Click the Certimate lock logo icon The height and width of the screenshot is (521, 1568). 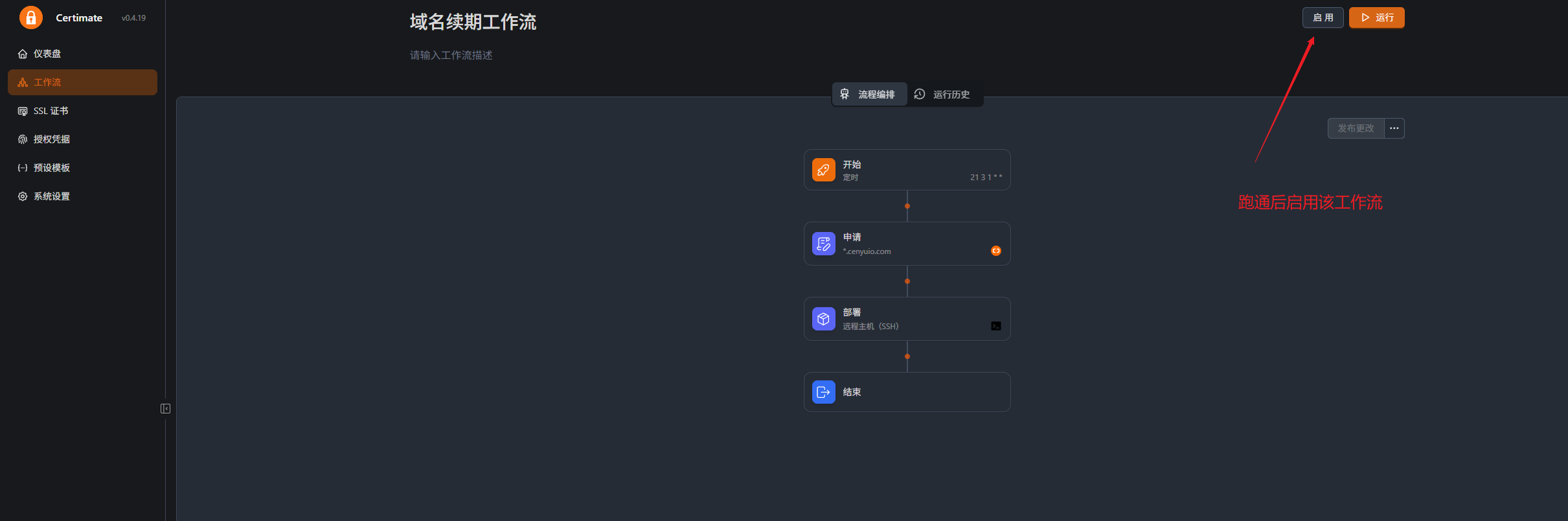30,17
